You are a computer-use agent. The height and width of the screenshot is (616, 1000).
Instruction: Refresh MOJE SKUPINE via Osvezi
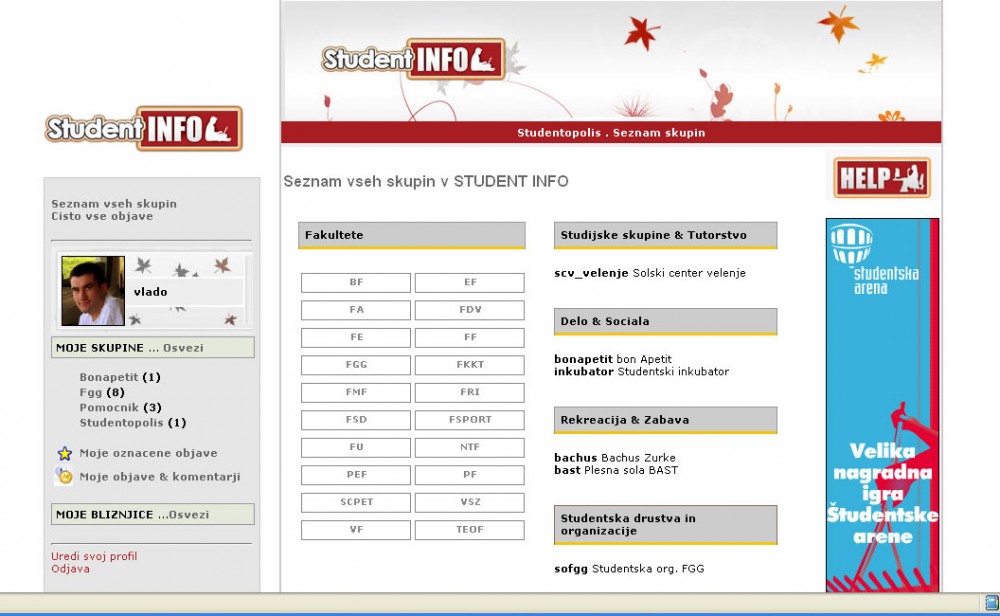pyautogui.click(x=183, y=348)
